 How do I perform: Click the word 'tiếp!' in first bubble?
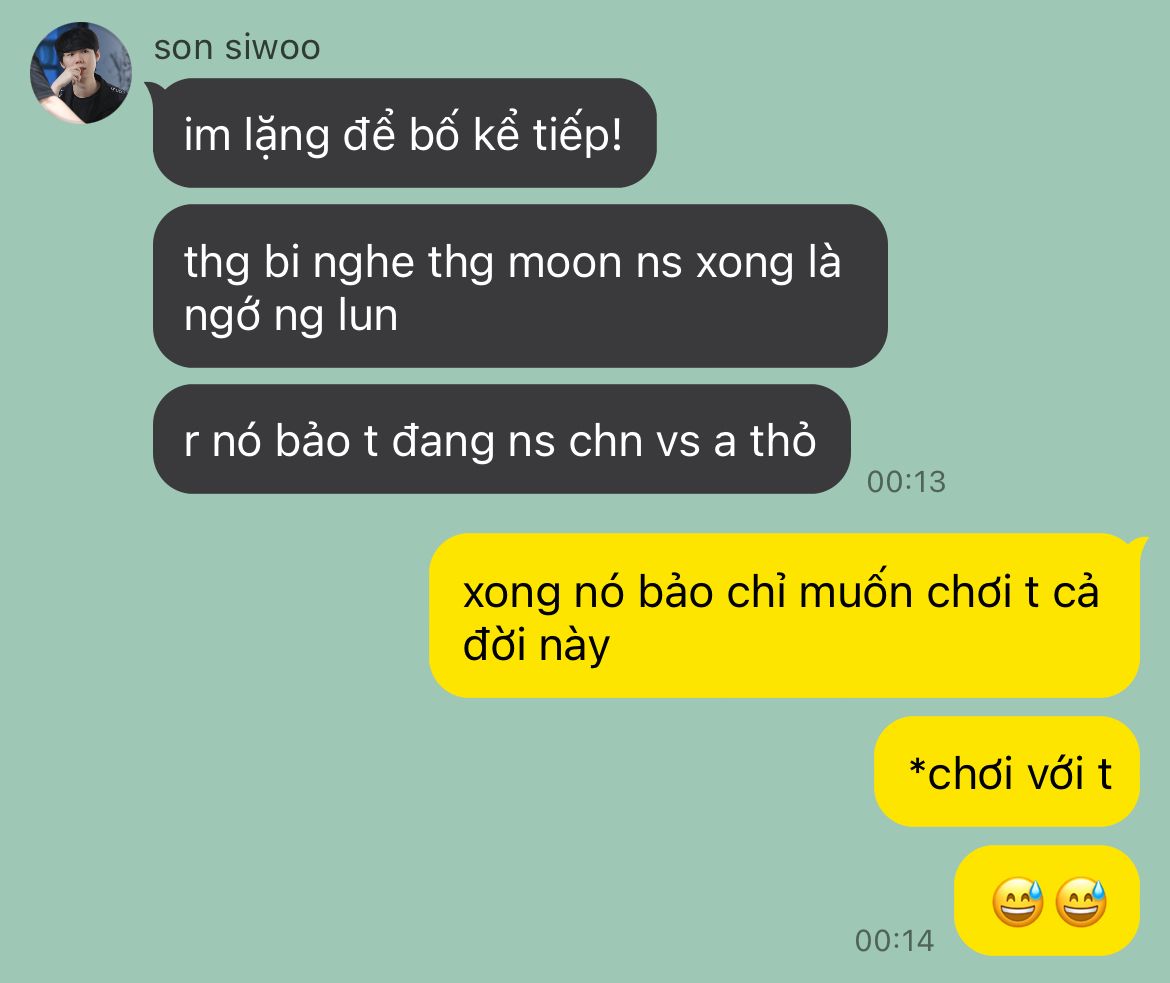pyautogui.click(x=577, y=135)
